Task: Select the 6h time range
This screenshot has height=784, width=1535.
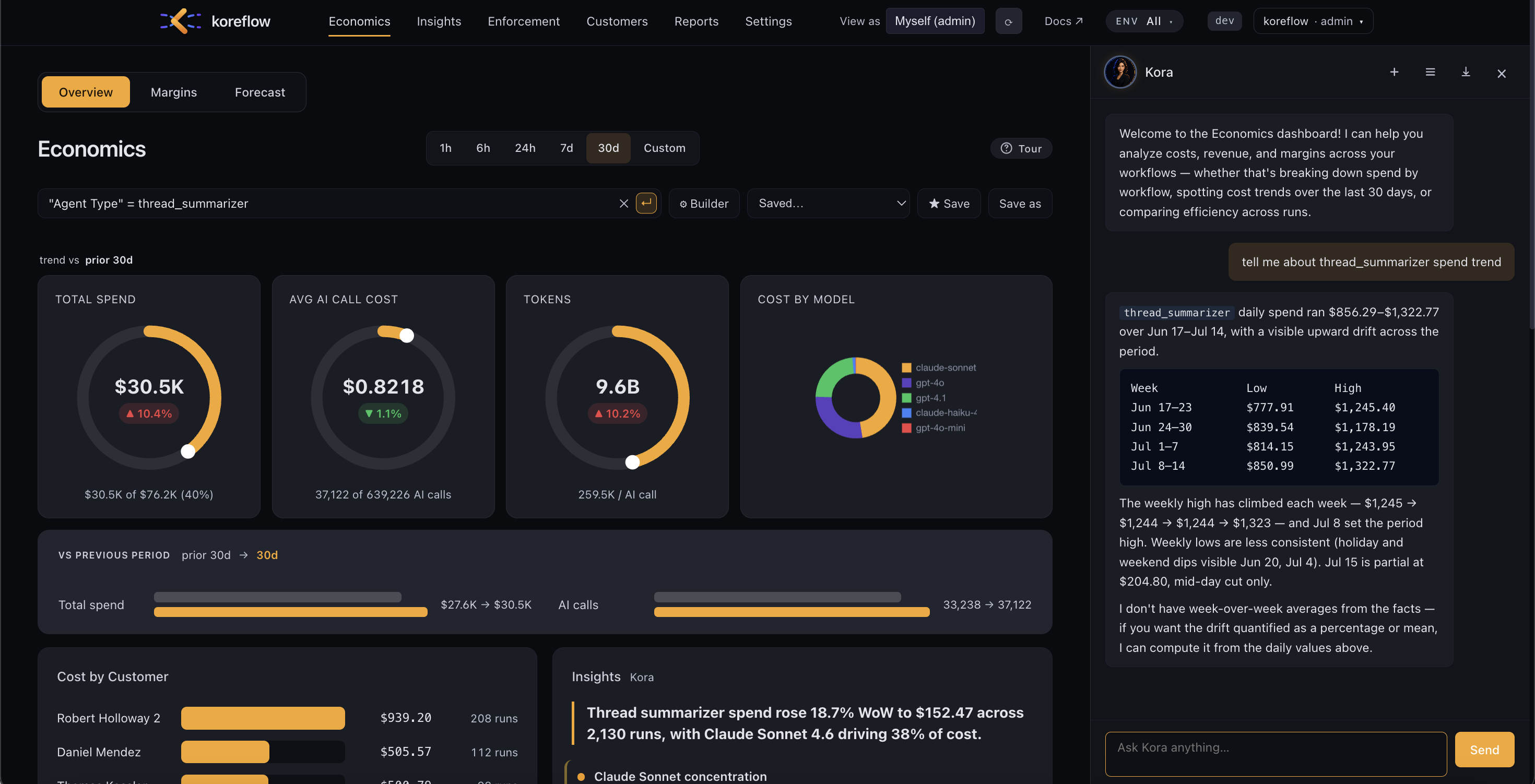Action: point(482,148)
